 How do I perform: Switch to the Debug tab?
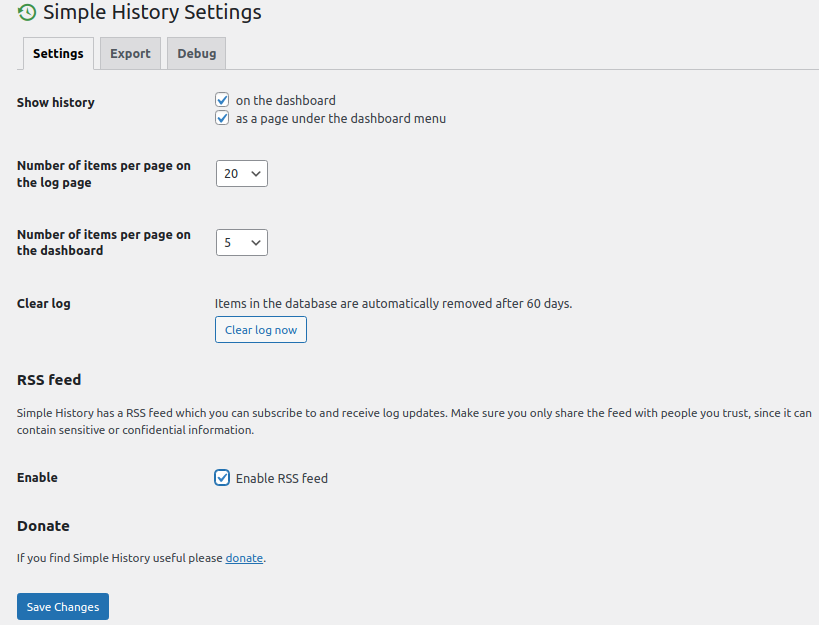click(196, 53)
